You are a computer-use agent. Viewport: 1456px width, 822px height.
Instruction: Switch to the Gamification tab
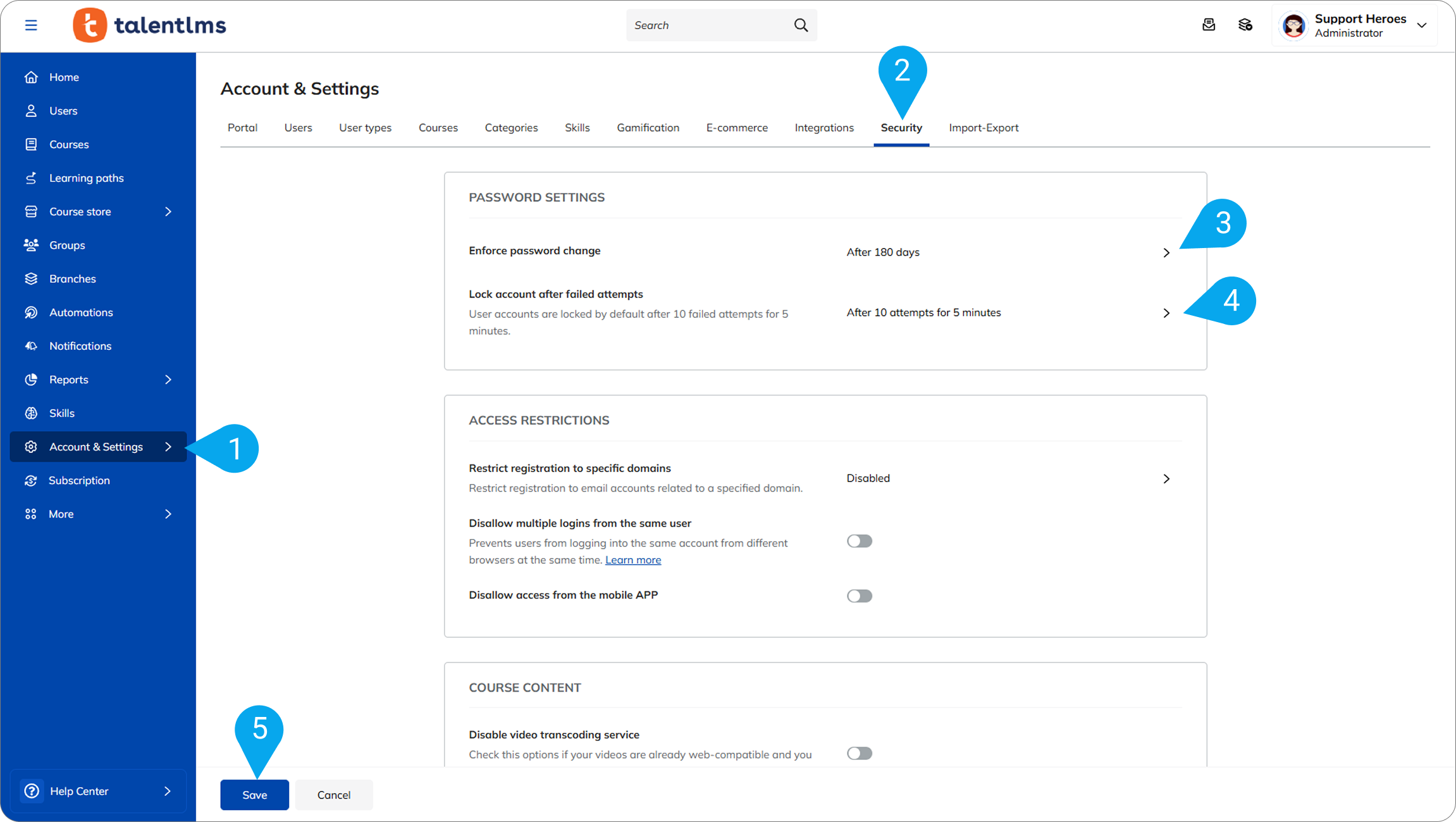(x=648, y=128)
